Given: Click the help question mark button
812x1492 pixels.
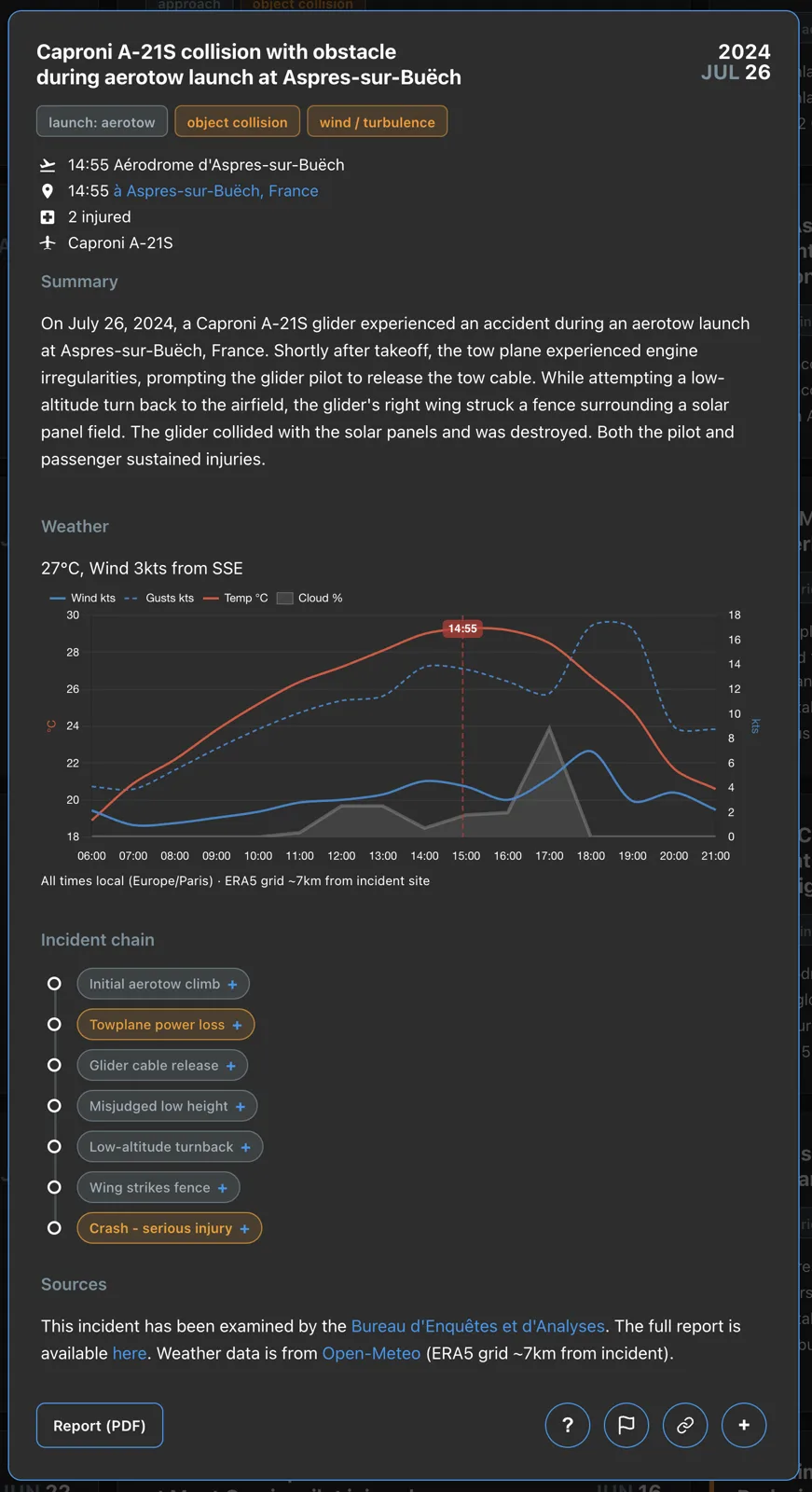Looking at the screenshot, I should pyautogui.click(x=568, y=1425).
